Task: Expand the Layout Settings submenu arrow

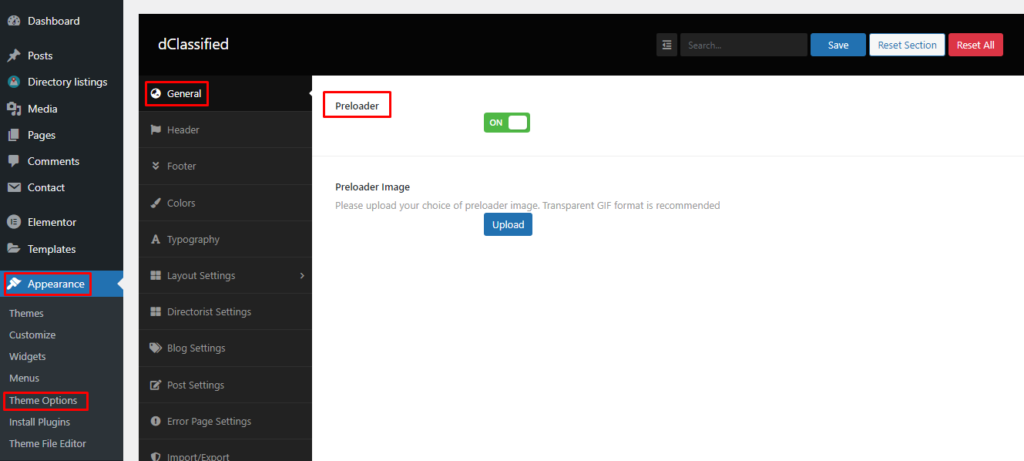Action: [x=302, y=275]
